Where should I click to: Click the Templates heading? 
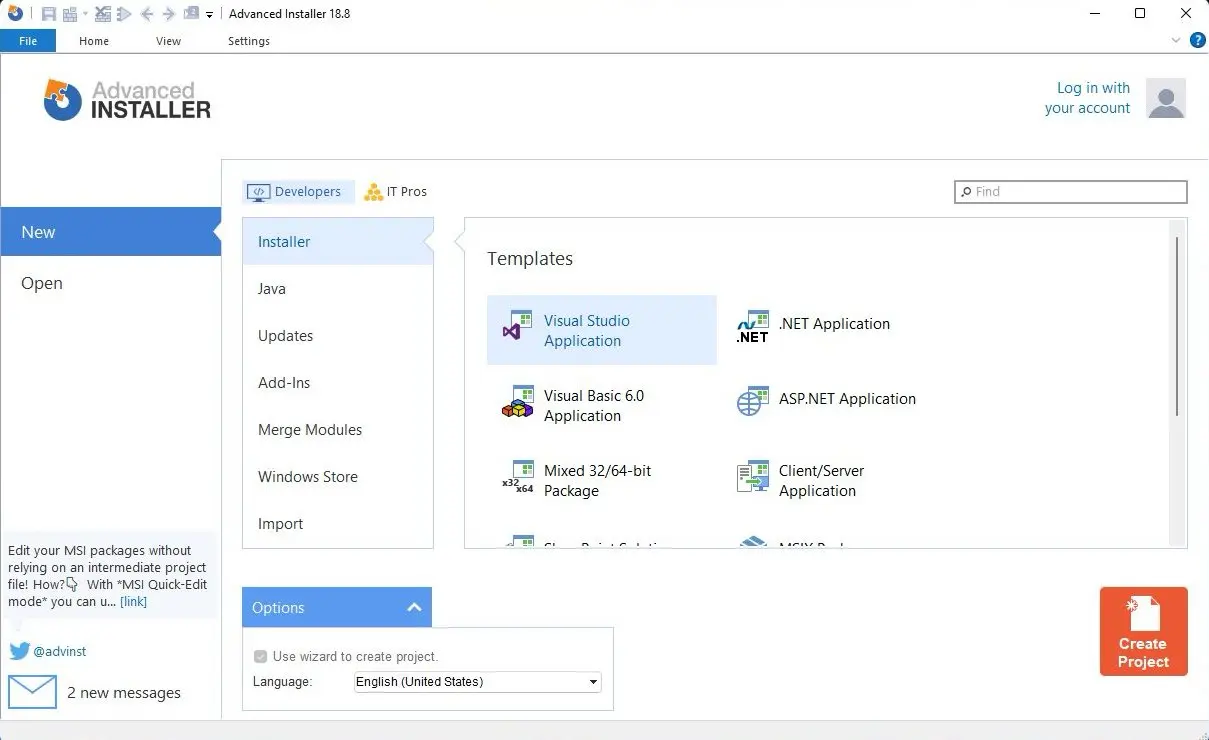(x=530, y=258)
